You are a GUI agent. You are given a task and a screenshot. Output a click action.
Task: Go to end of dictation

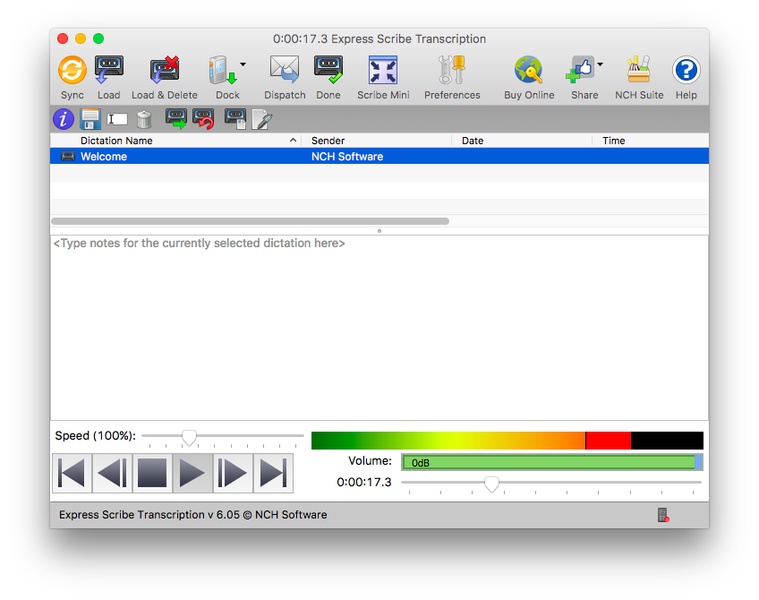(273, 473)
